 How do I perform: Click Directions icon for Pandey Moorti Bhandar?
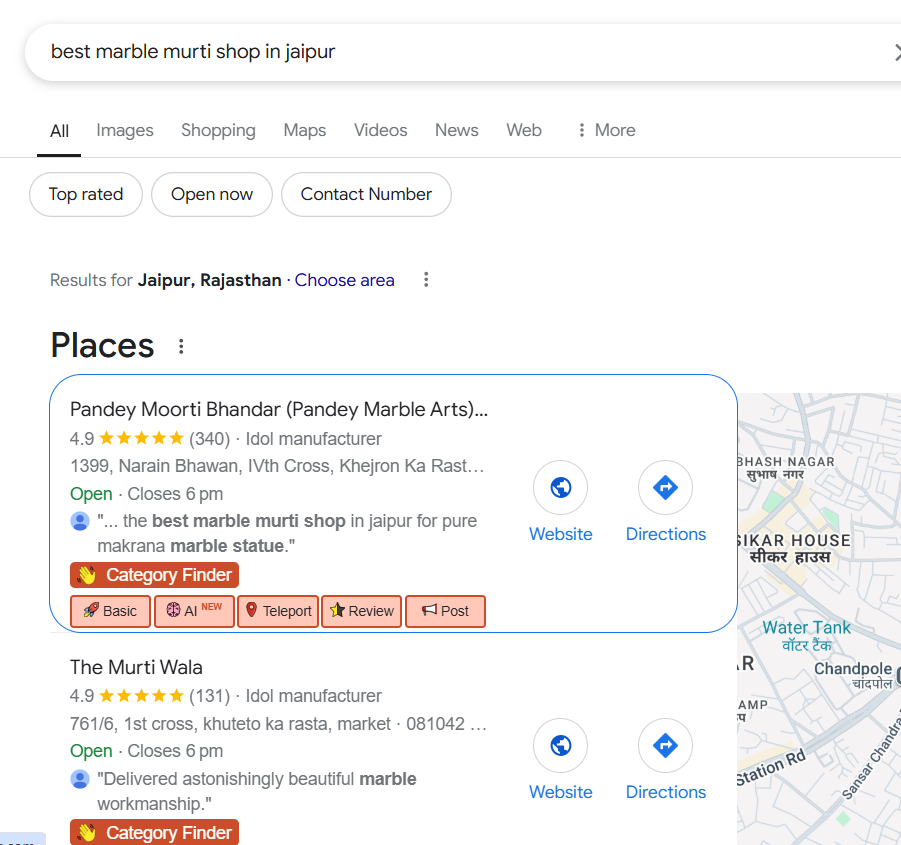tap(665, 488)
